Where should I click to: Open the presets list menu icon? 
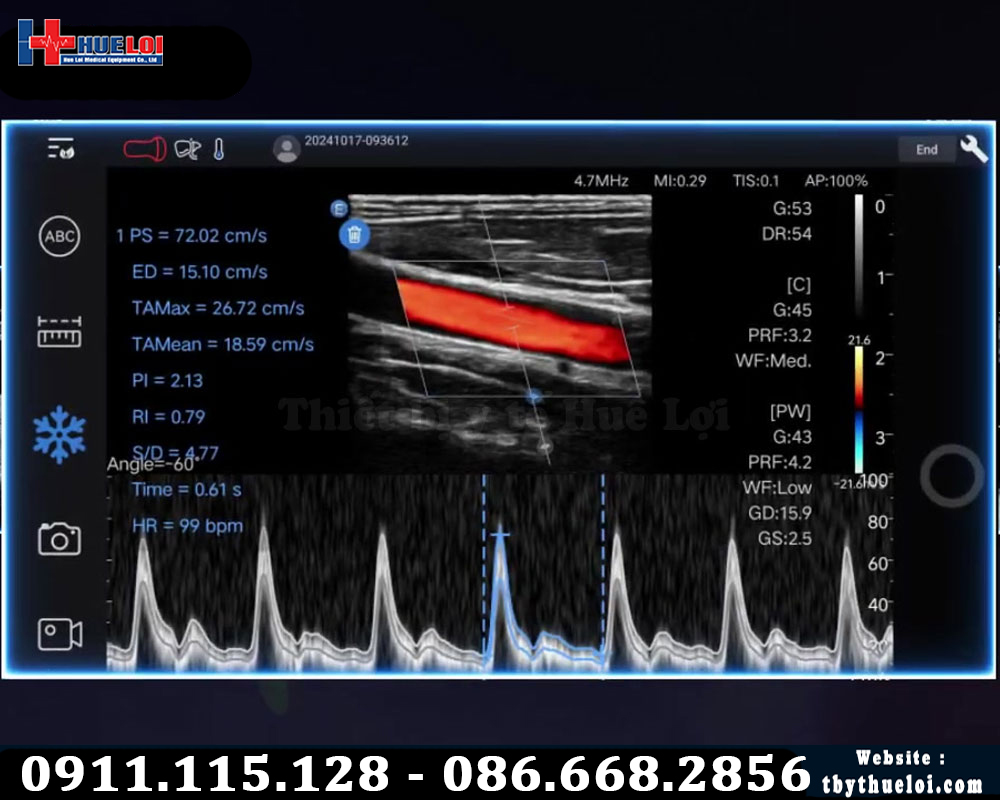(60, 149)
